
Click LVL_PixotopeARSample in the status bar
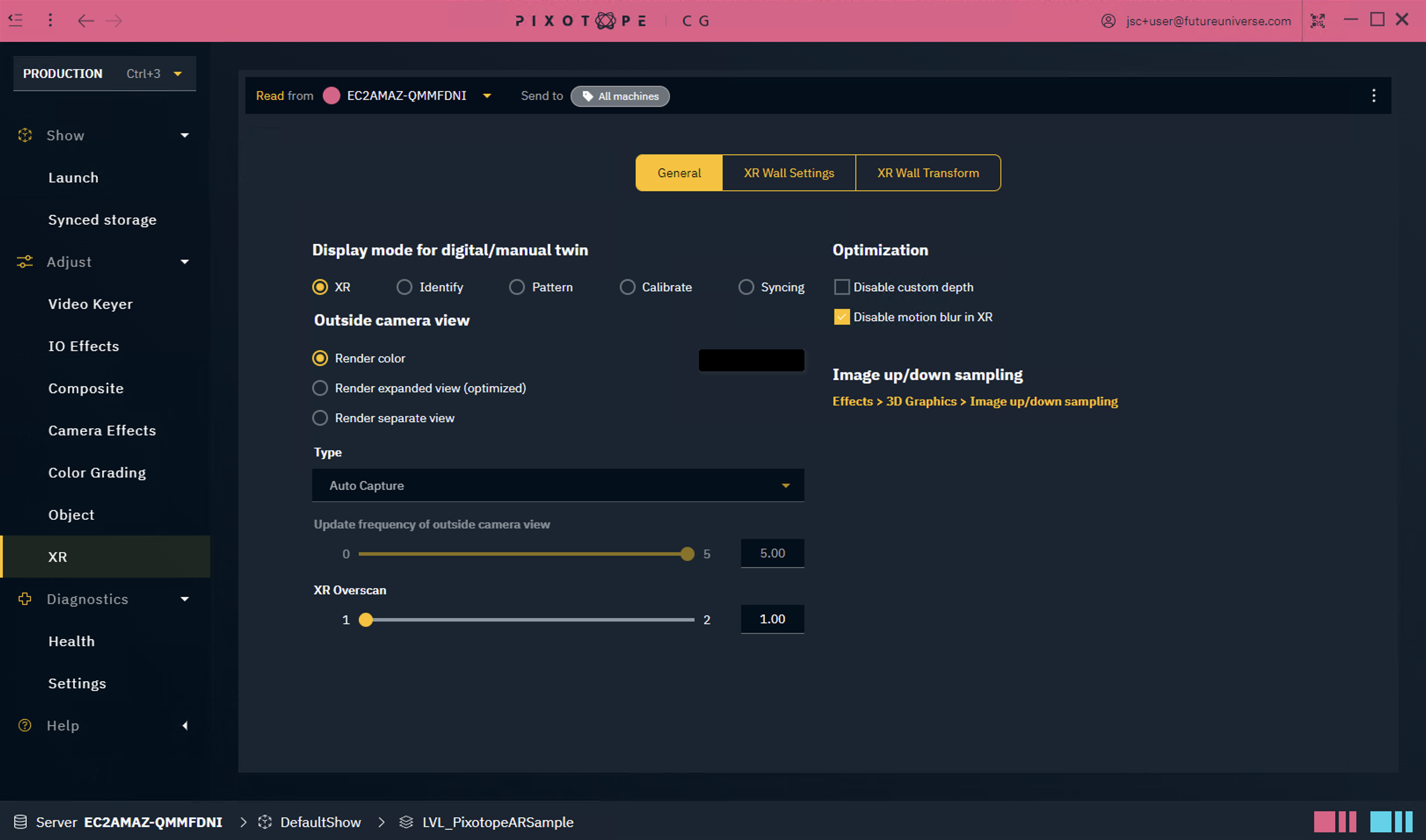click(498, 822)
